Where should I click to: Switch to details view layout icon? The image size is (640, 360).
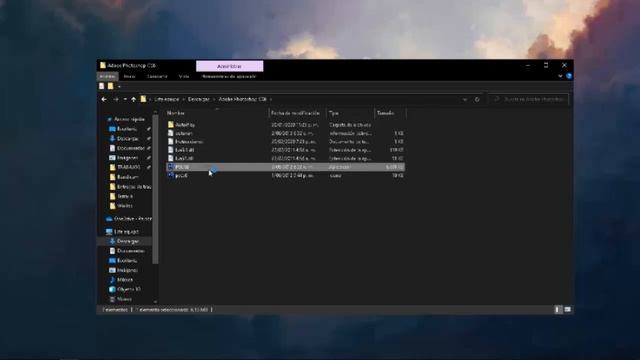pos(558,310)
